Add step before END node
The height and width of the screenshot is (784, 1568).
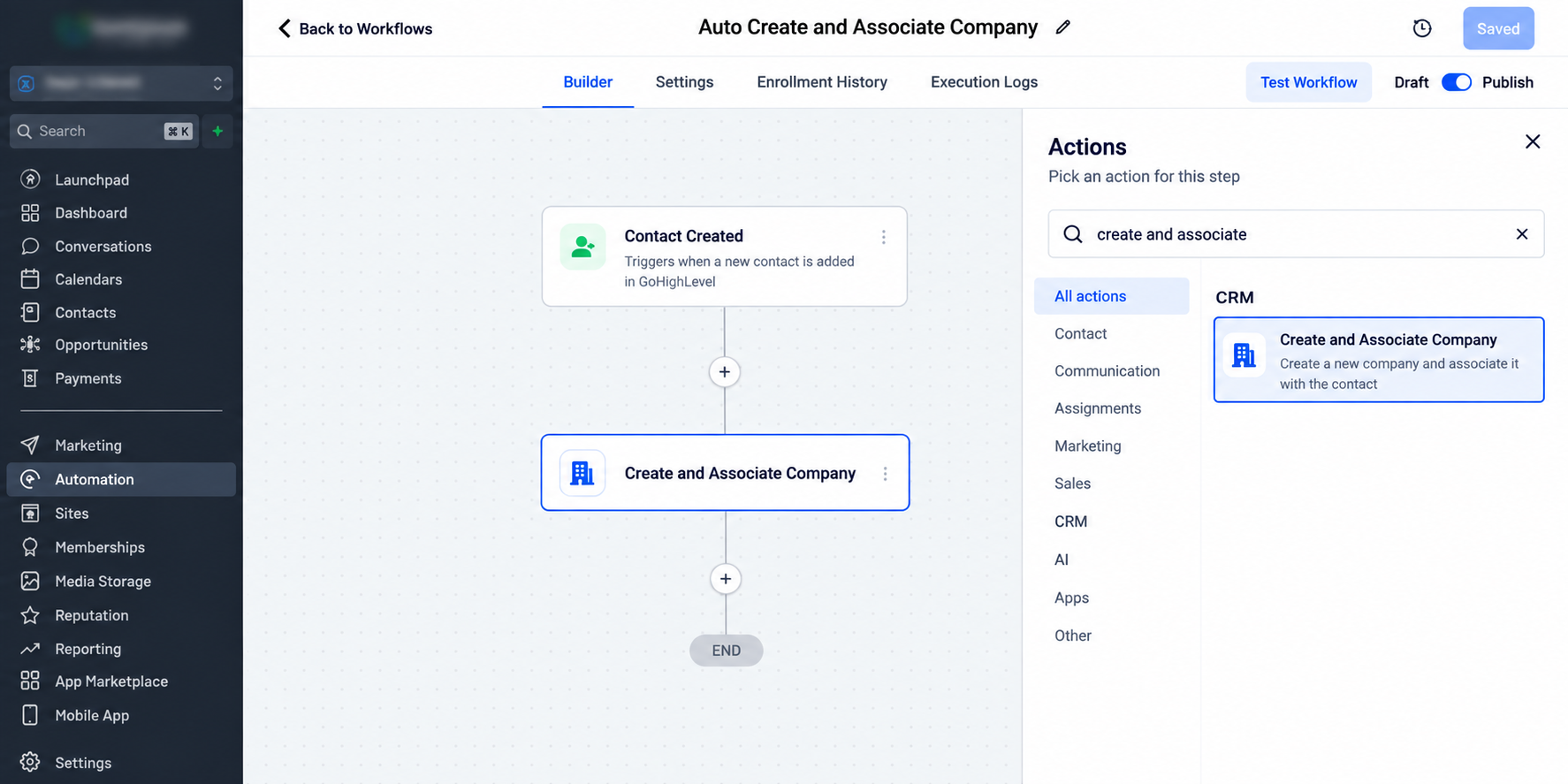coord(726,579)
